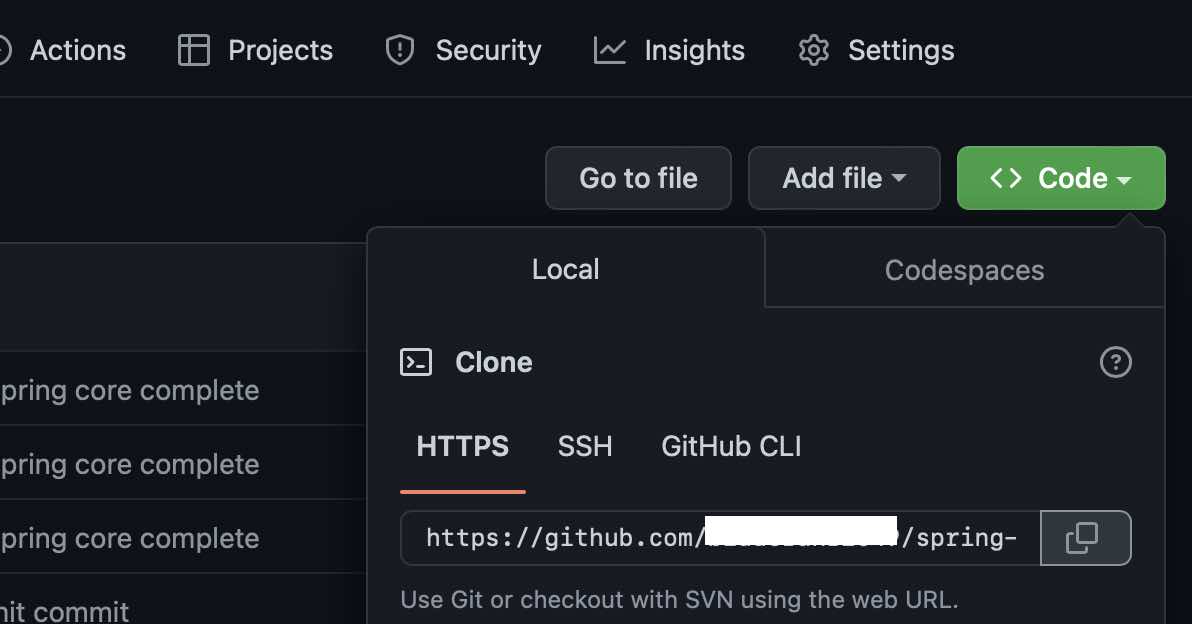The height and width of the screenshot is (624, 1192).
Task: Click inside the clone URL field
Action: point(700,538)
